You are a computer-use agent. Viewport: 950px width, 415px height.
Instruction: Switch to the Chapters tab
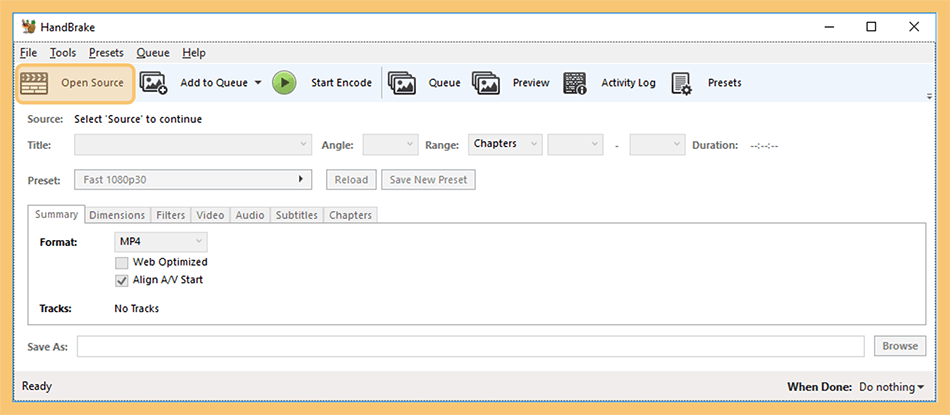pos(350,215)
